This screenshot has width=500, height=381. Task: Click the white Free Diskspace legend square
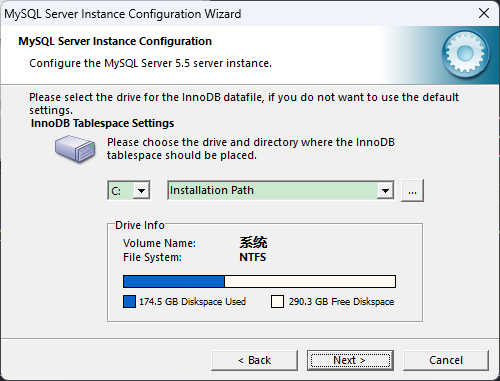pos(277,301)
